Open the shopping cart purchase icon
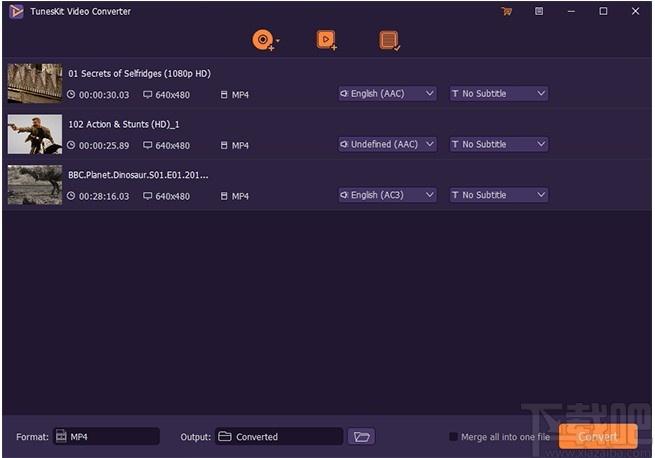Image resolution: width=655 pixels, height=458 pixels. [x=507, y=11]
